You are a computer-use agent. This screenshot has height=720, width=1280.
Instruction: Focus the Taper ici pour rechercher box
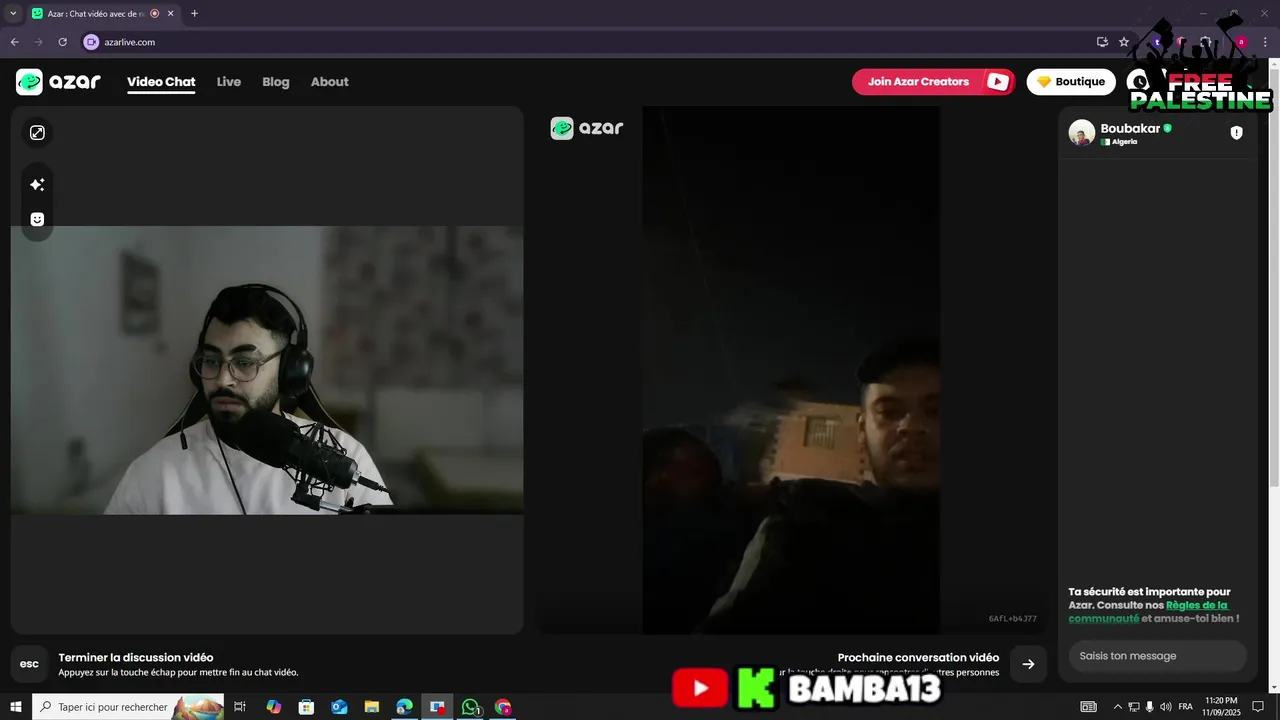pyautogui.click(x=128, y=707)
